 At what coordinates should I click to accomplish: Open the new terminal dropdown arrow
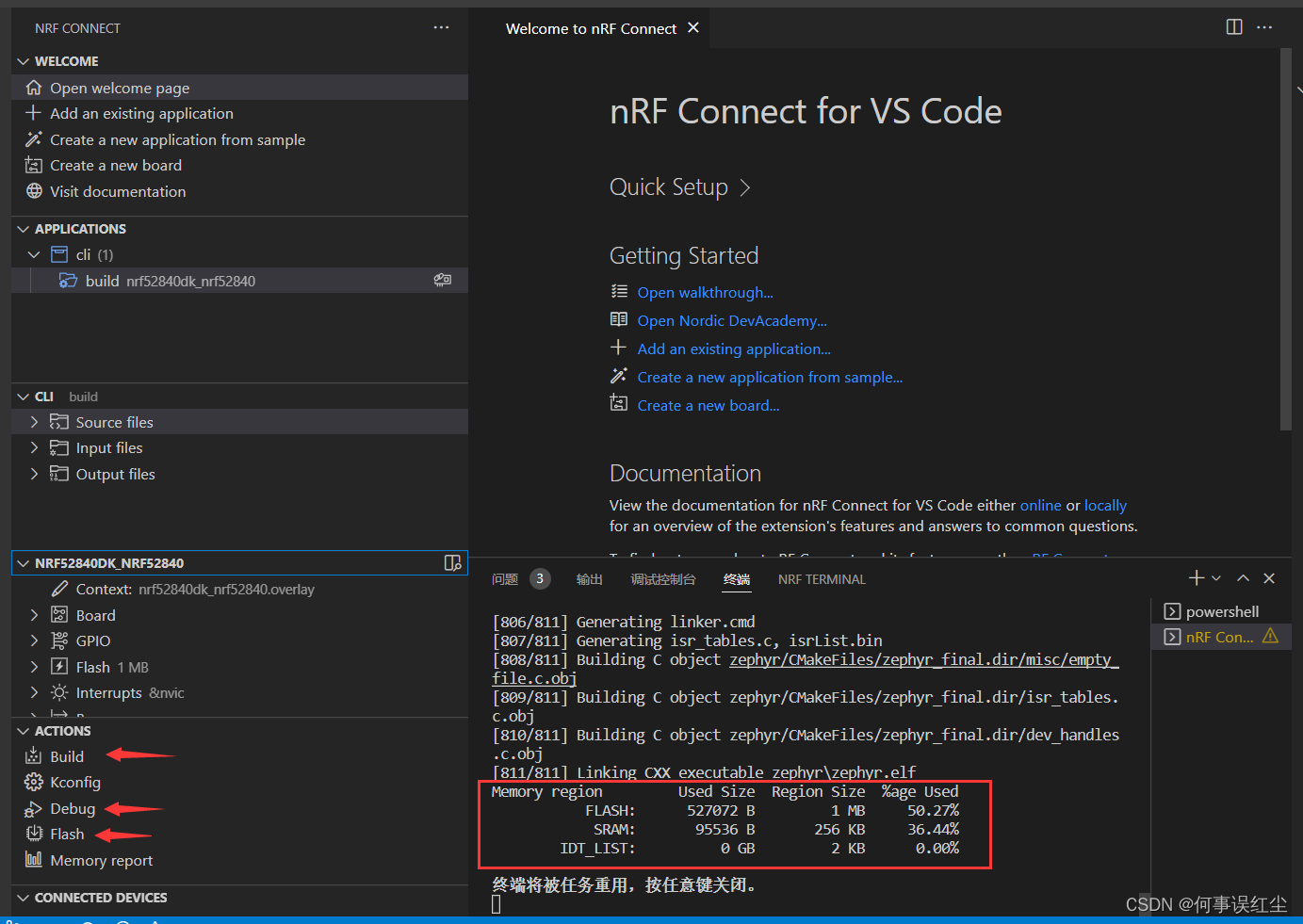click(1216, 578)
